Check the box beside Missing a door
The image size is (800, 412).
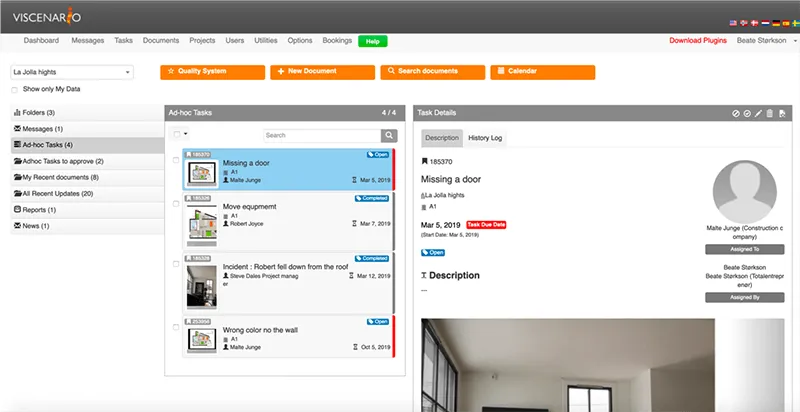click(x=176, y=160)
